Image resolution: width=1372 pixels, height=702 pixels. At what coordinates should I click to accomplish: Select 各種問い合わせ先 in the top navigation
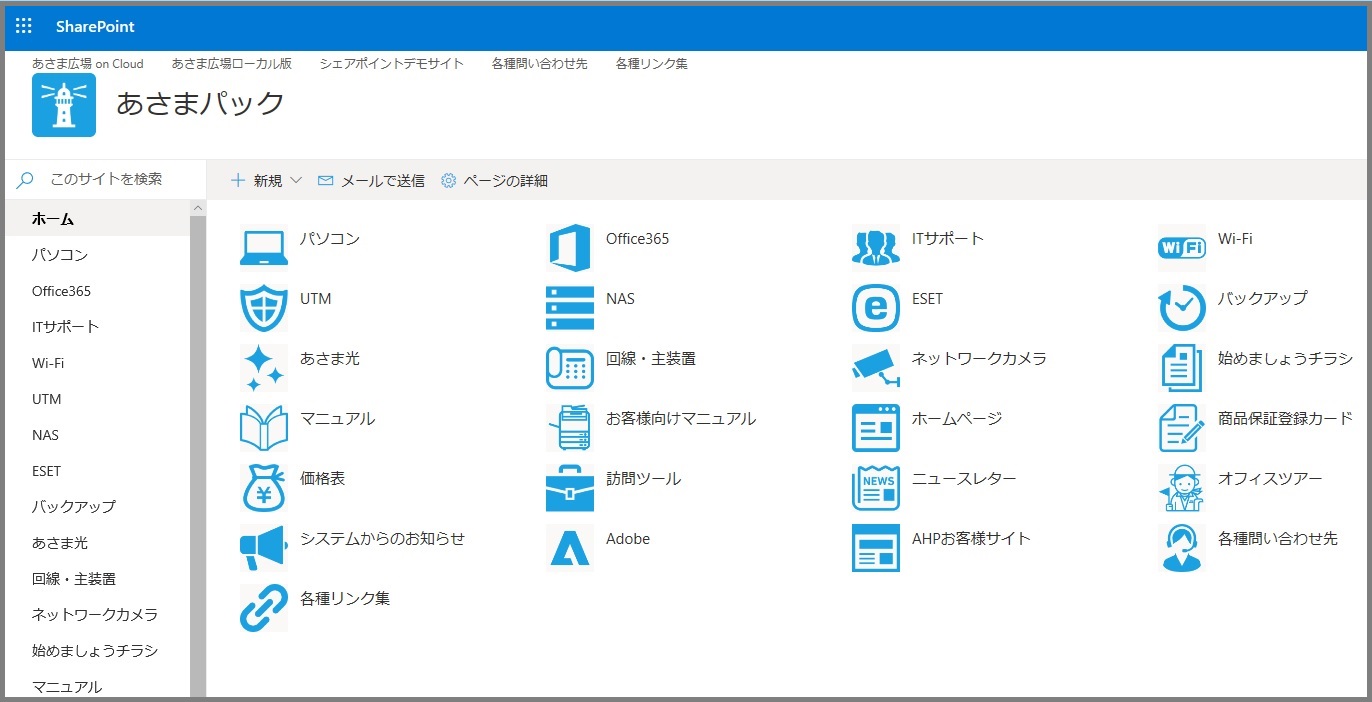tap(540, 63)
